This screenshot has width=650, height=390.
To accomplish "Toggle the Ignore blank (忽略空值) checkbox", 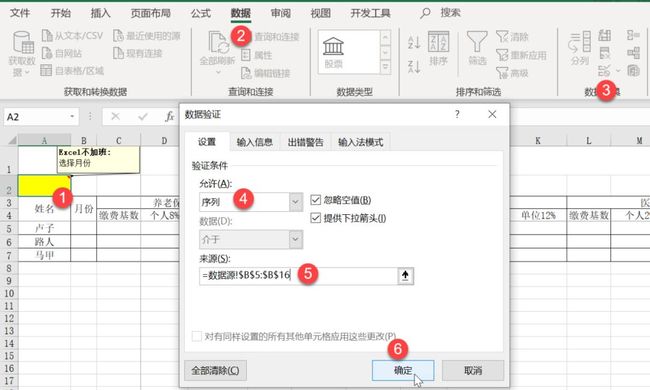I will coord(315,200).
